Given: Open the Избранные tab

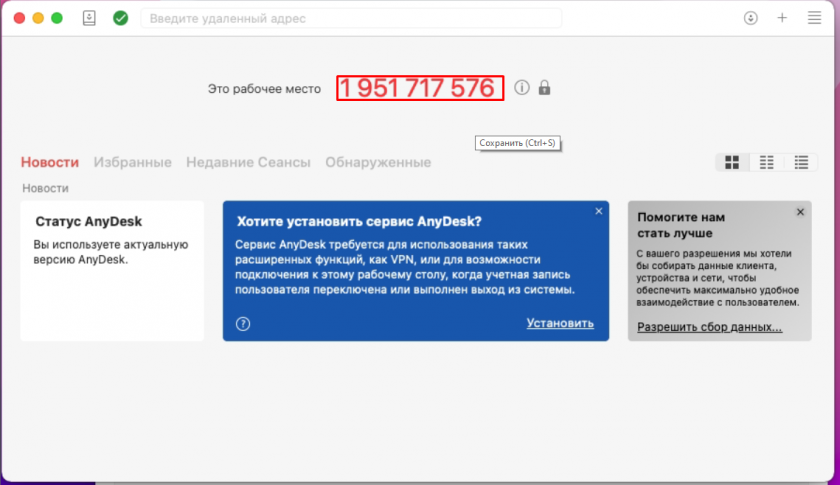Looking at the screenshot, I should click(133, 162).
